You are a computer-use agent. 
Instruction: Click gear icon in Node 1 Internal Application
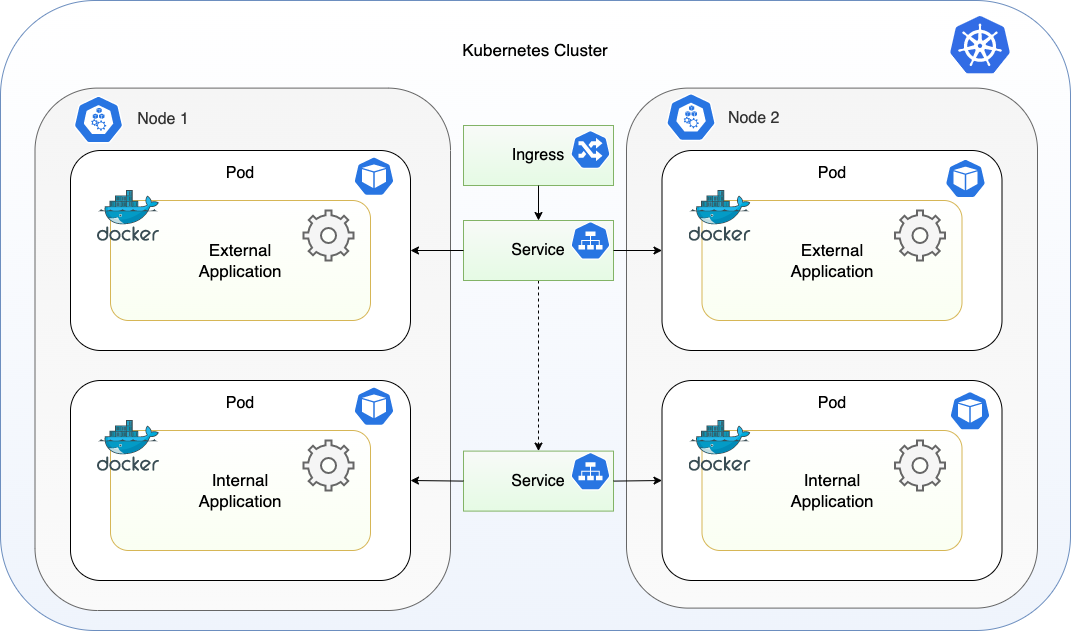click(x=329, y=466)
